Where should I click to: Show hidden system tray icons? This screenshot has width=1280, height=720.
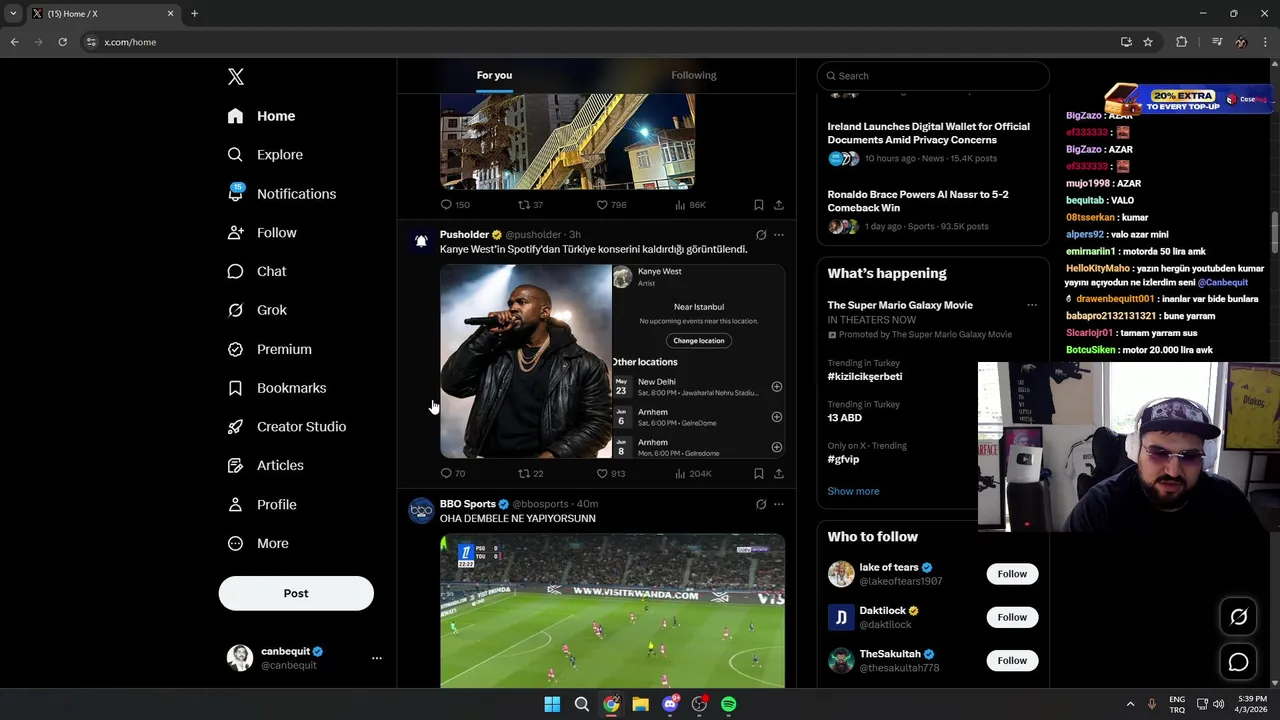[1132, 704]
